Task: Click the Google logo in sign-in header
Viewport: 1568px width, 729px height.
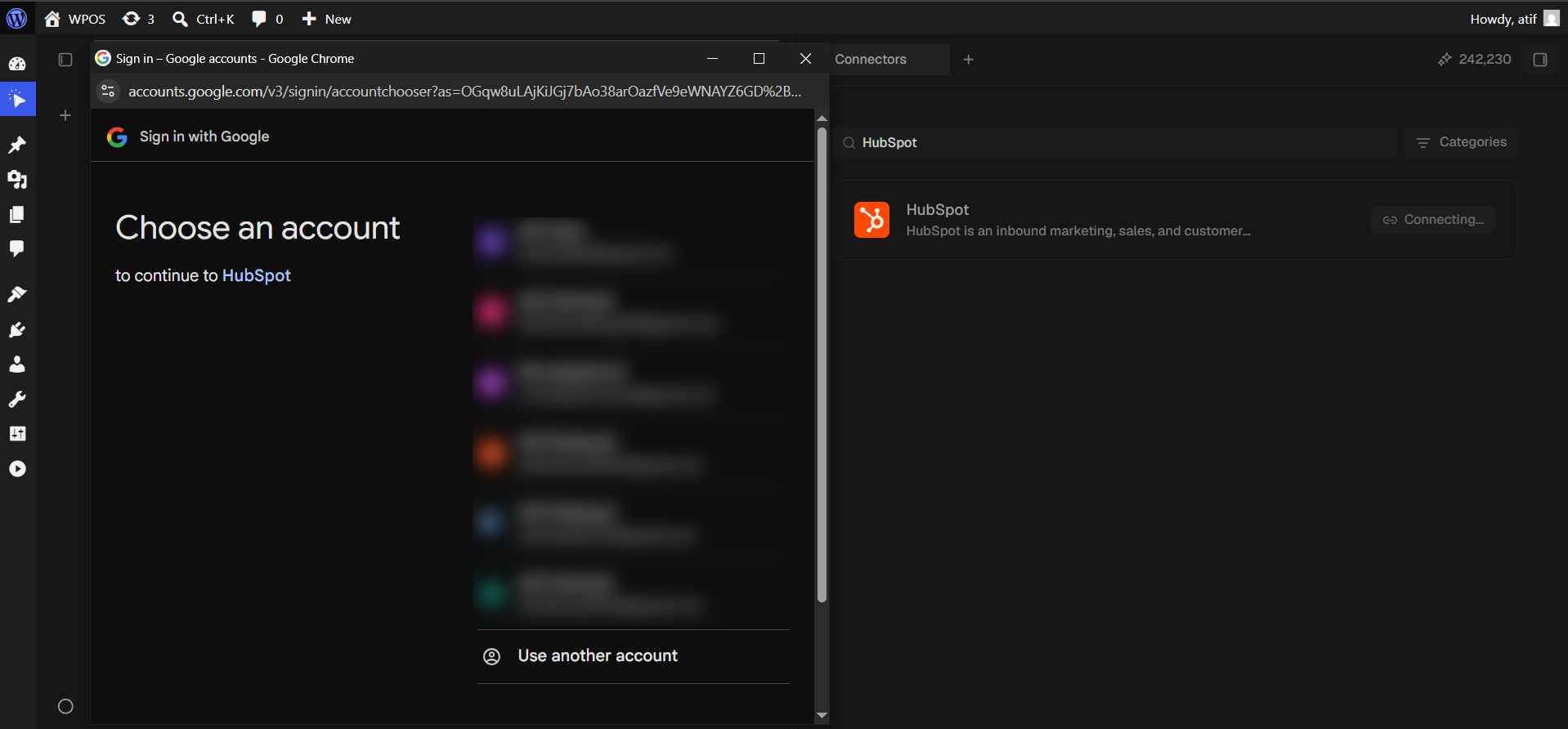Action: tap(117, 137)
